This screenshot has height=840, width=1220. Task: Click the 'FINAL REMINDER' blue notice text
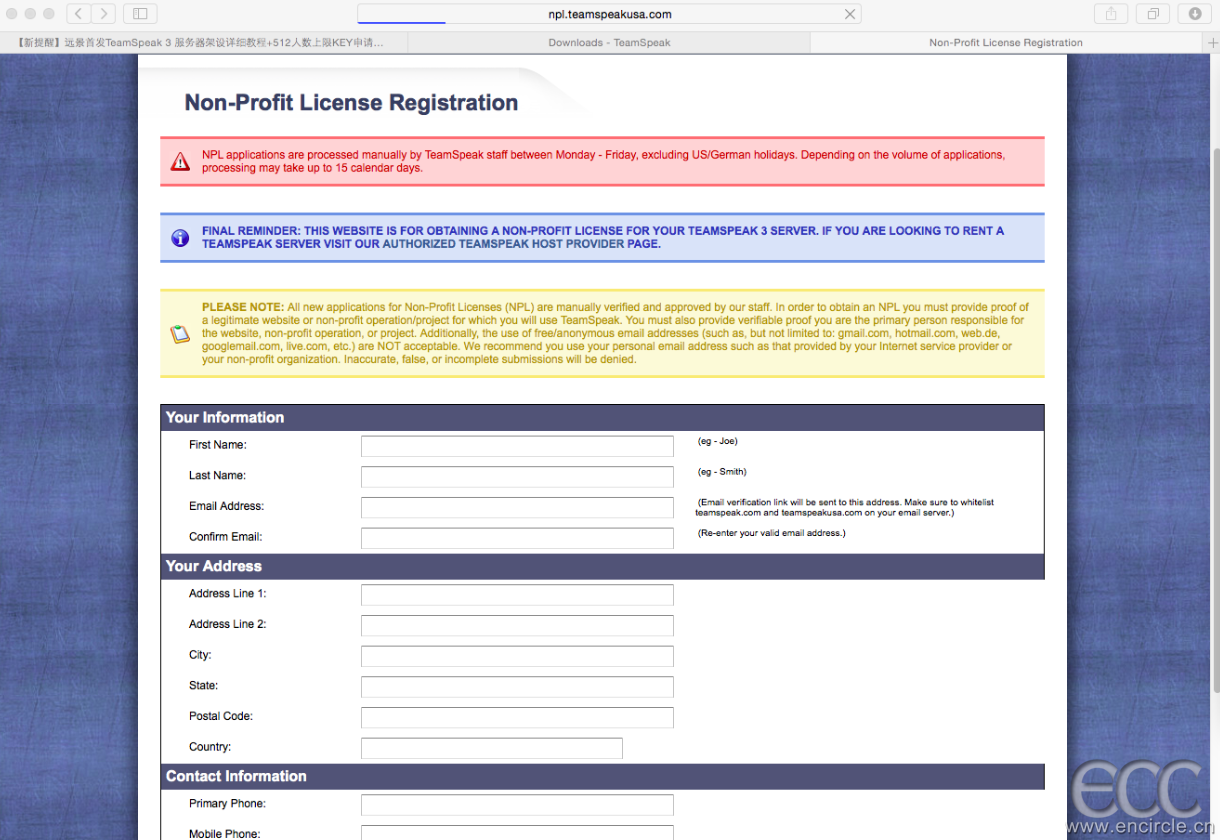pyautogui.click(x=603, y=237)
